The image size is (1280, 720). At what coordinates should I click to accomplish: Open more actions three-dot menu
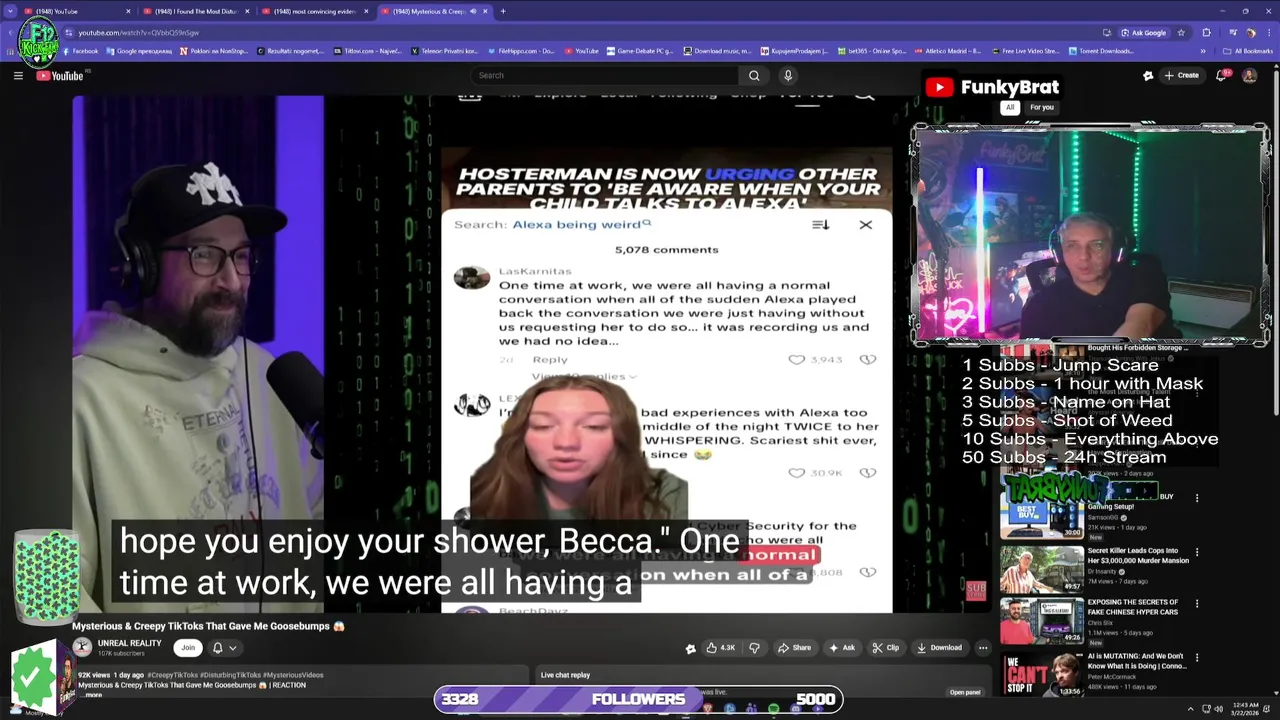[x=983, y=647]
